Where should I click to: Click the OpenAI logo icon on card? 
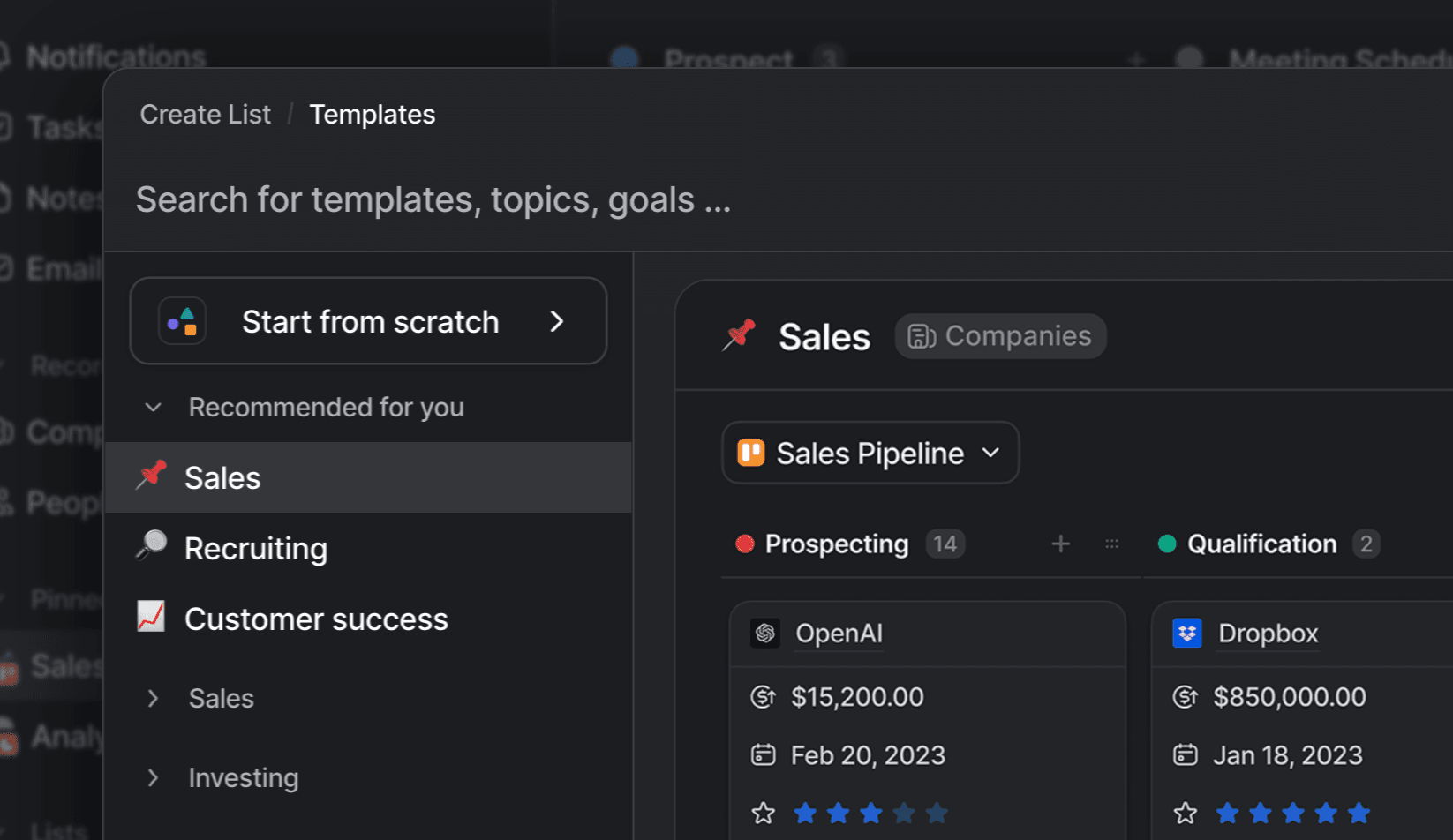point(764,634)
